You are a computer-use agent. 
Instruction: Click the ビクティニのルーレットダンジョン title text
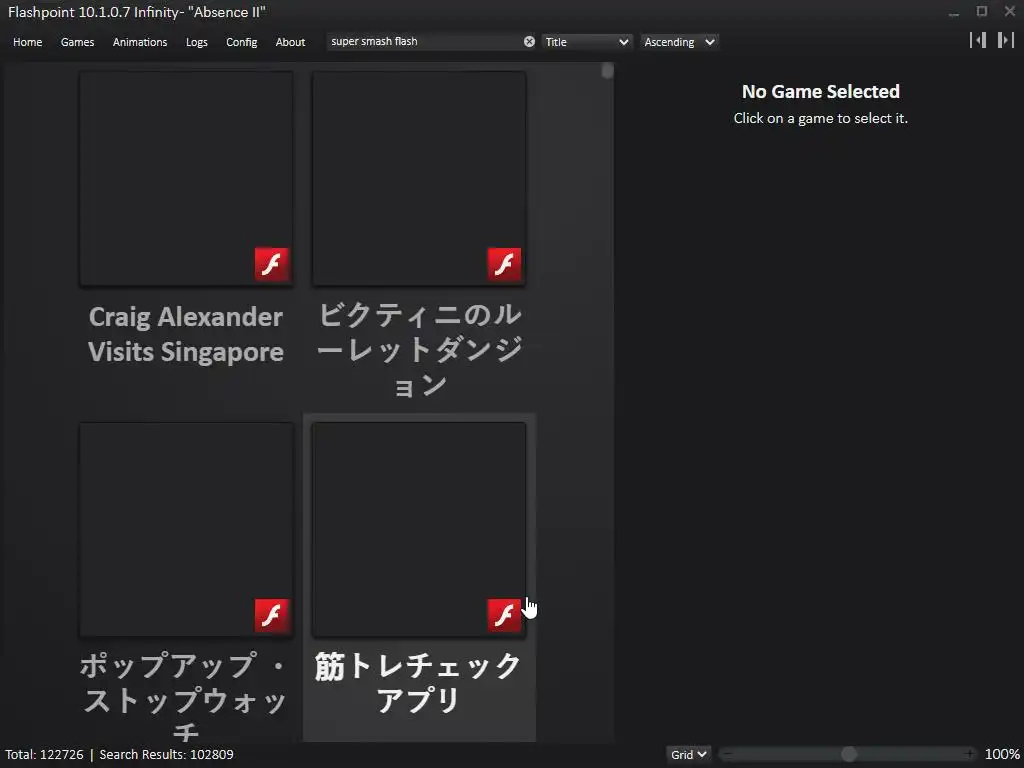pyautogui.click(x=419, y=350)
